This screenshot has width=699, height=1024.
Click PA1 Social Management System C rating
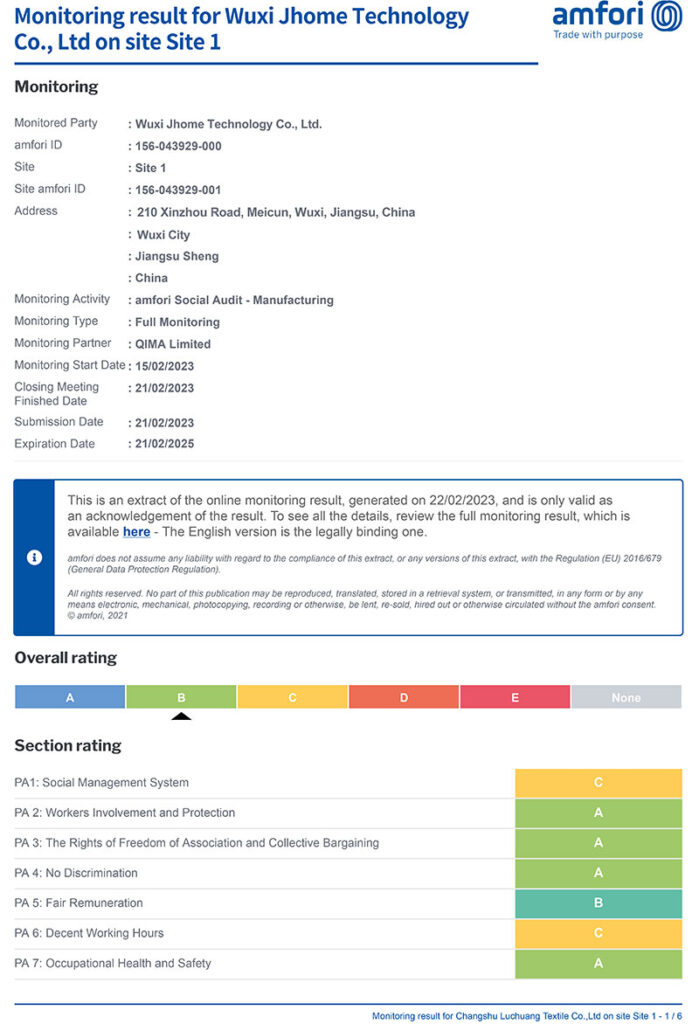(598, 783)
